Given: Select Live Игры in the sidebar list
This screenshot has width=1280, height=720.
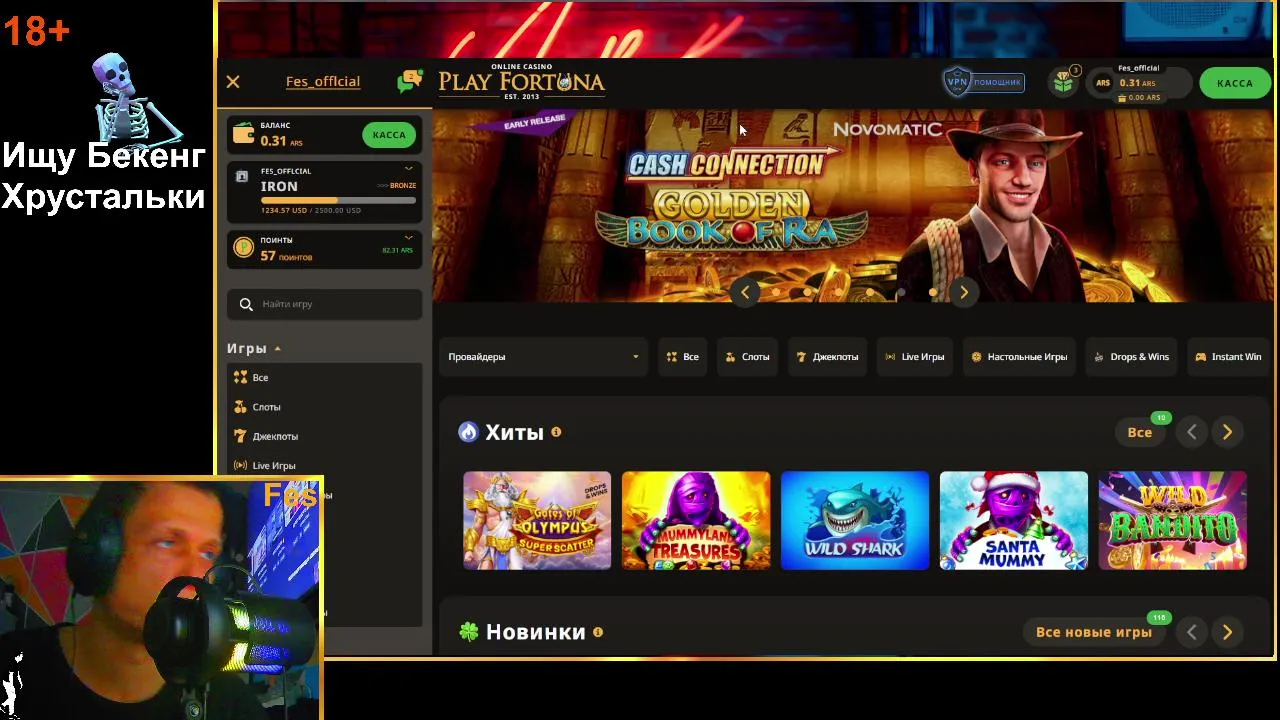Looking at the screenshot, I should tap(274, 465).
